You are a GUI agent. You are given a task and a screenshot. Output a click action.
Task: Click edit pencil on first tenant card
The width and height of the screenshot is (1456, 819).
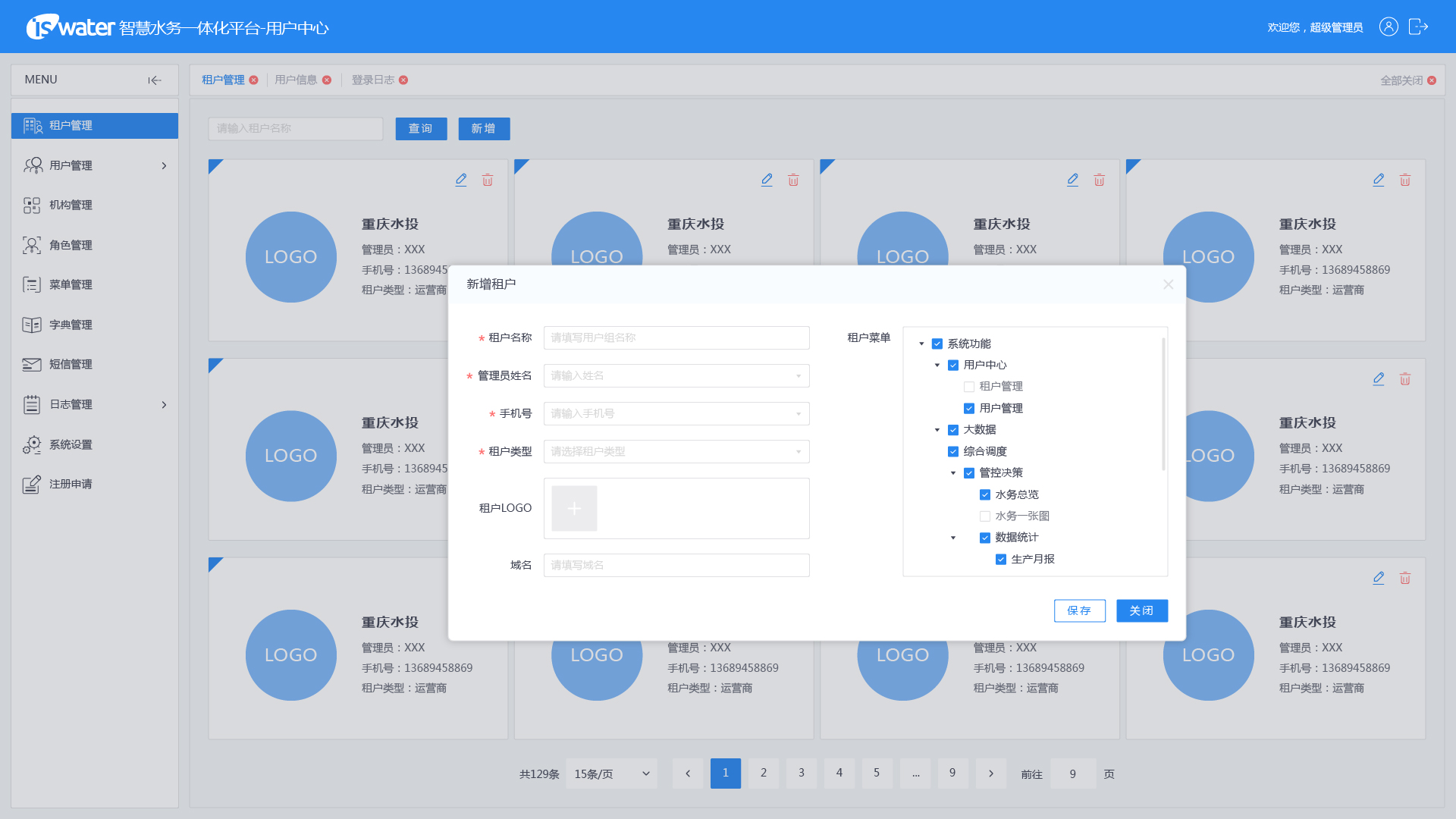[x=460, y=180]
